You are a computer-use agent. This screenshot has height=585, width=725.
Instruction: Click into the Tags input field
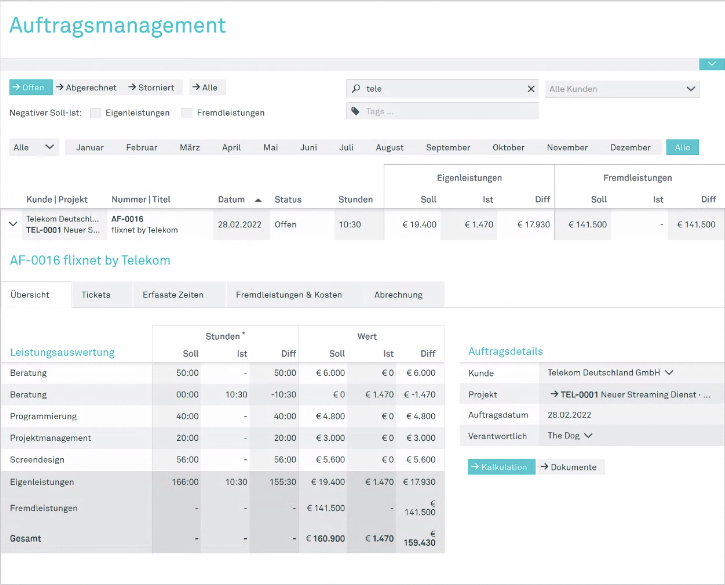[x=442, y=111]
